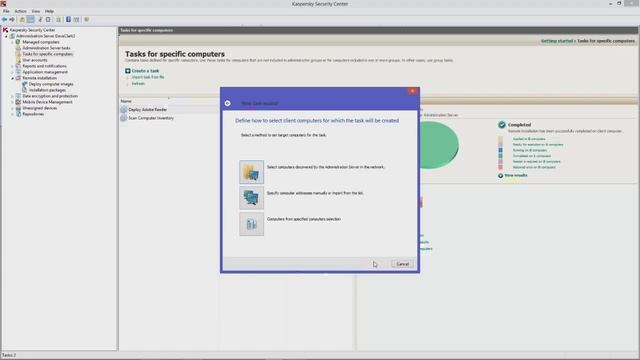Click the Kaspersky Security Center root icon

[x=5, y=30]
